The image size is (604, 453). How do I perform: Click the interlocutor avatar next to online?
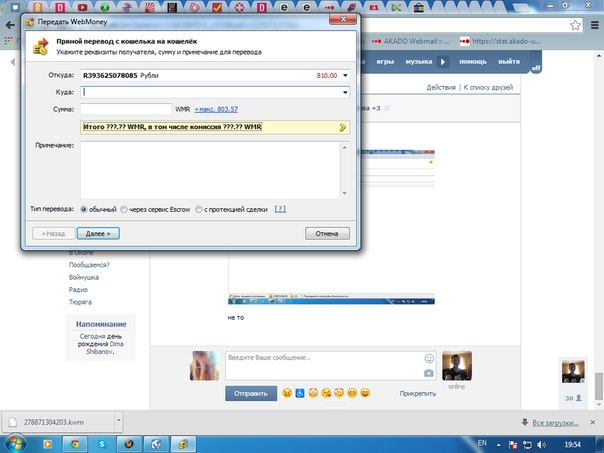(x=457, y=366)
